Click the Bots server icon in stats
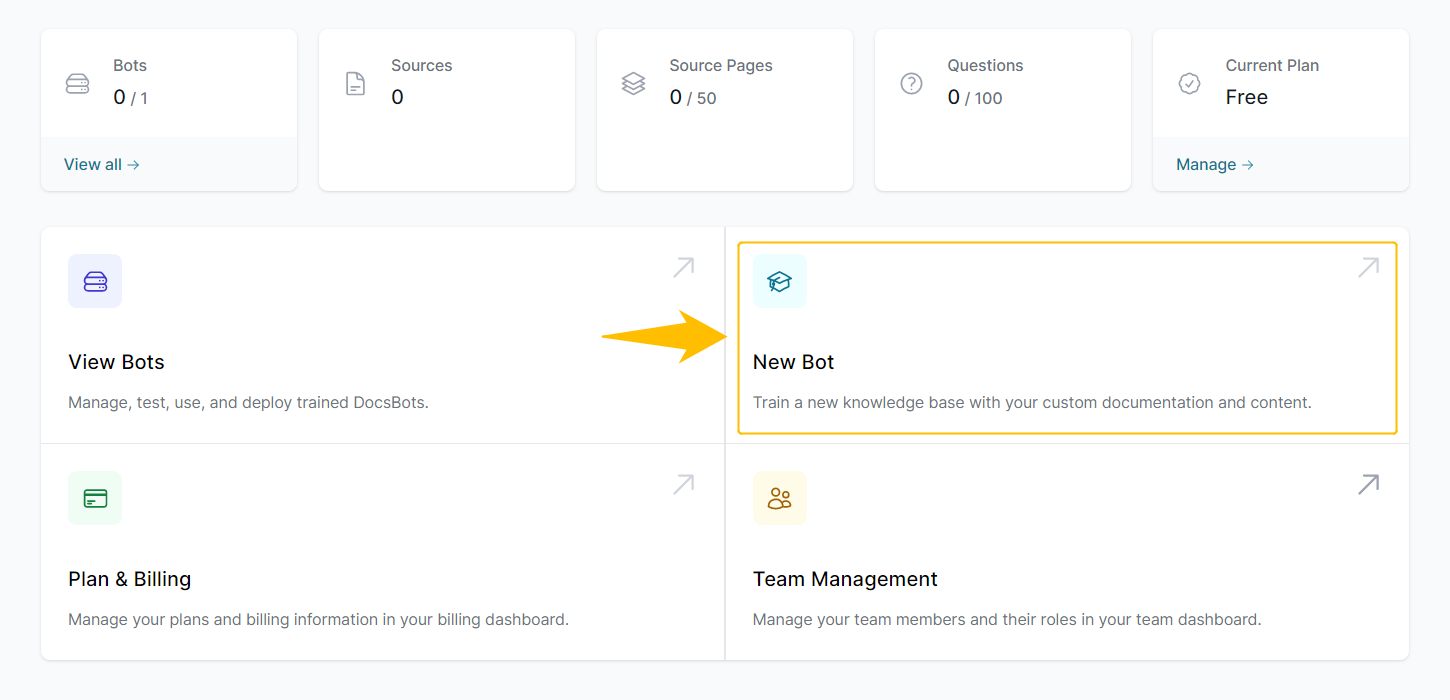 [78, 84]
